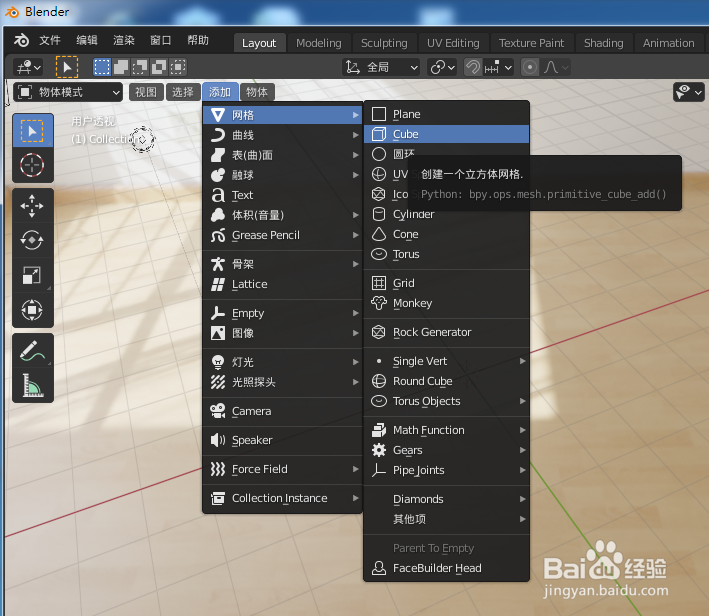Open the 渲染 menu
Screen dimensions: 709x616
[x=124, y=40]
